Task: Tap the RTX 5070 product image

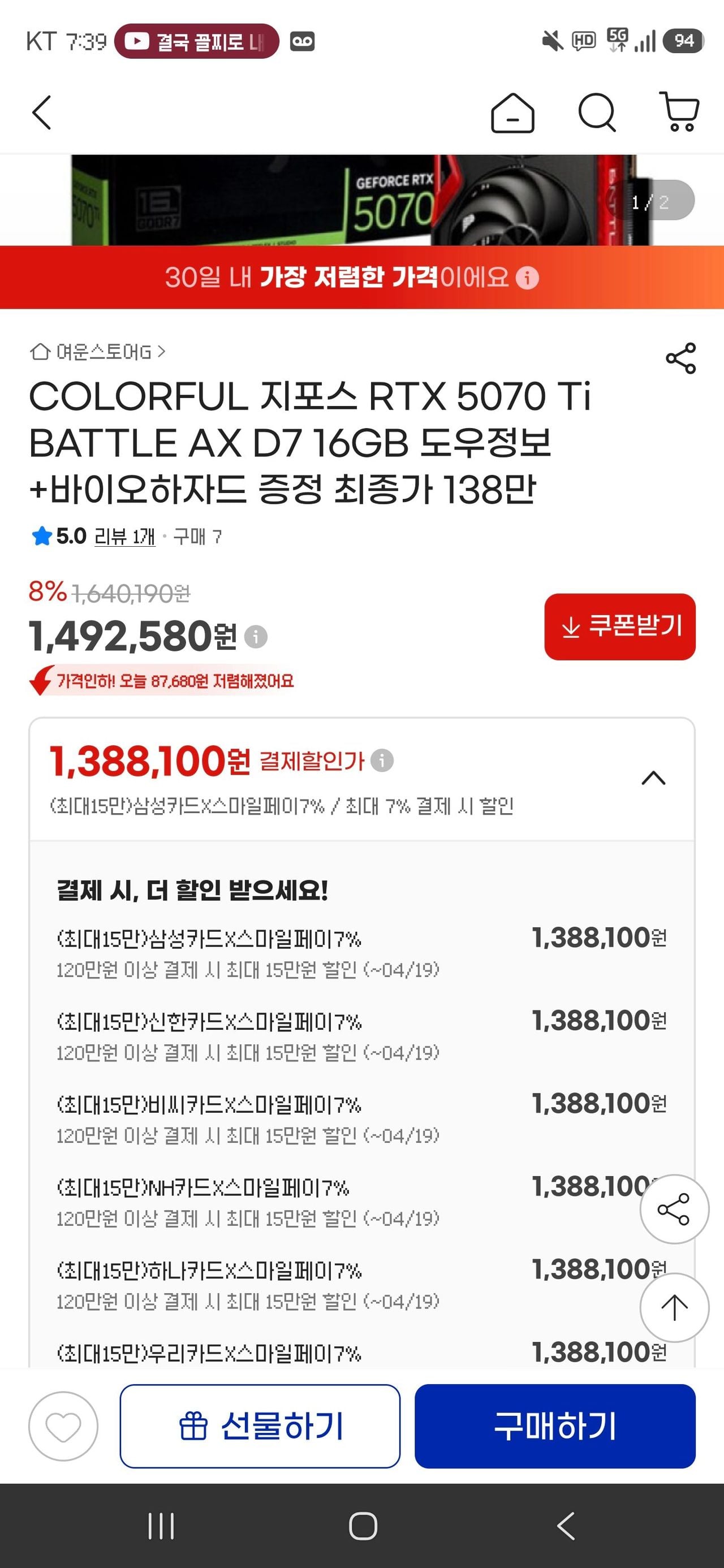Action: click(361, 200)
